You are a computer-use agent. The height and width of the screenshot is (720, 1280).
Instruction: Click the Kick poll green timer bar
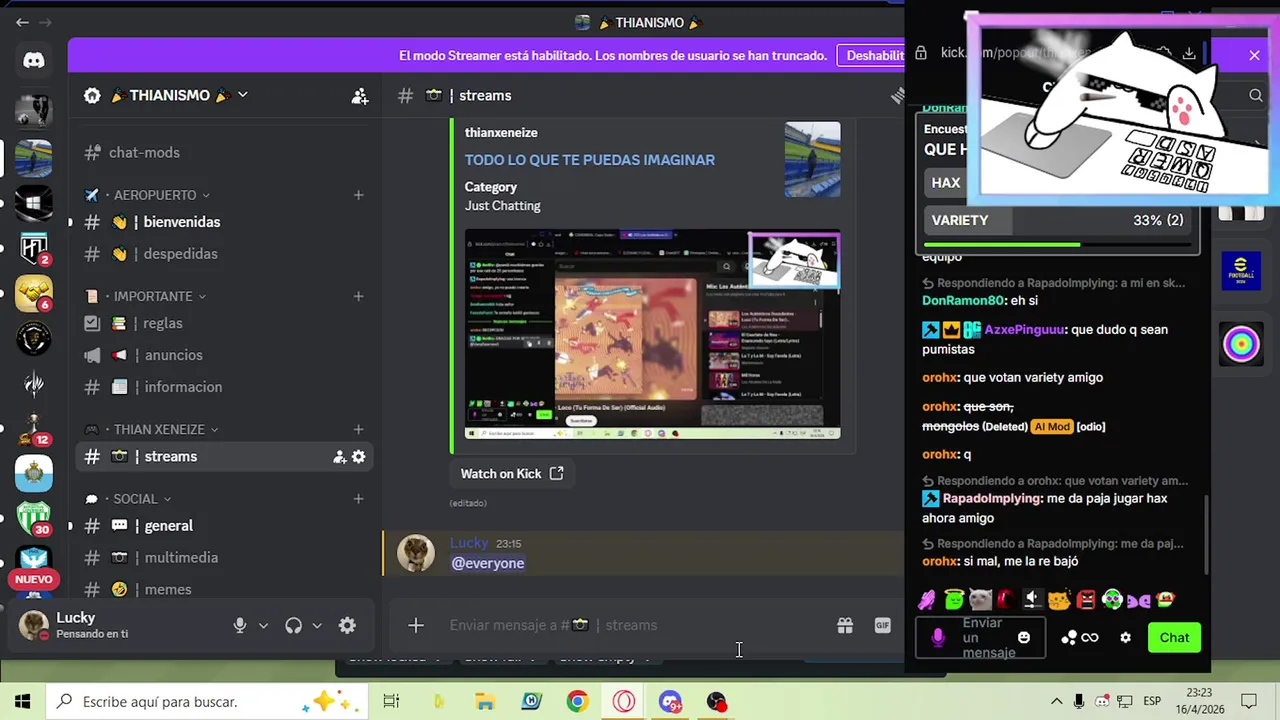(1002, 244)
